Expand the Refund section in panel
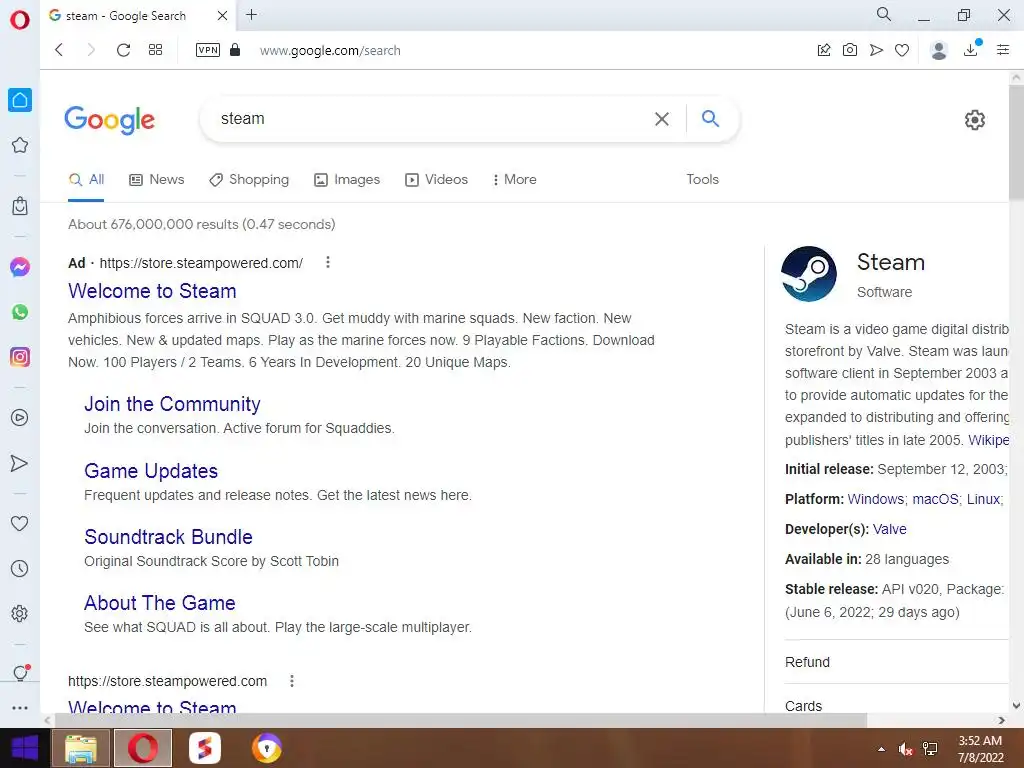This screenshot has height=768, width=1024. point(896,662)
